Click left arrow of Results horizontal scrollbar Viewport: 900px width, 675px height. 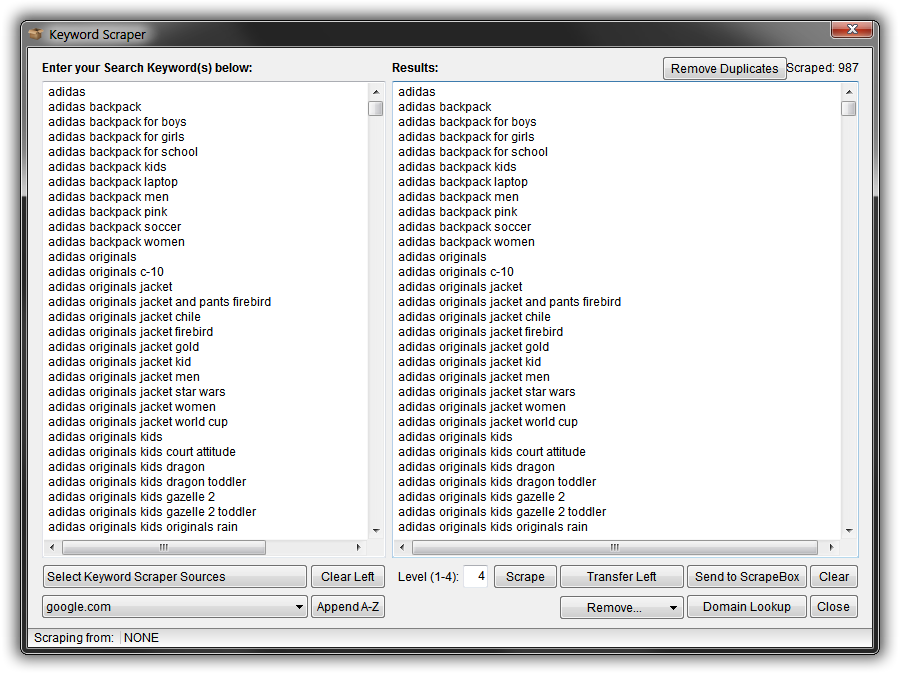[x=402, y=548]
